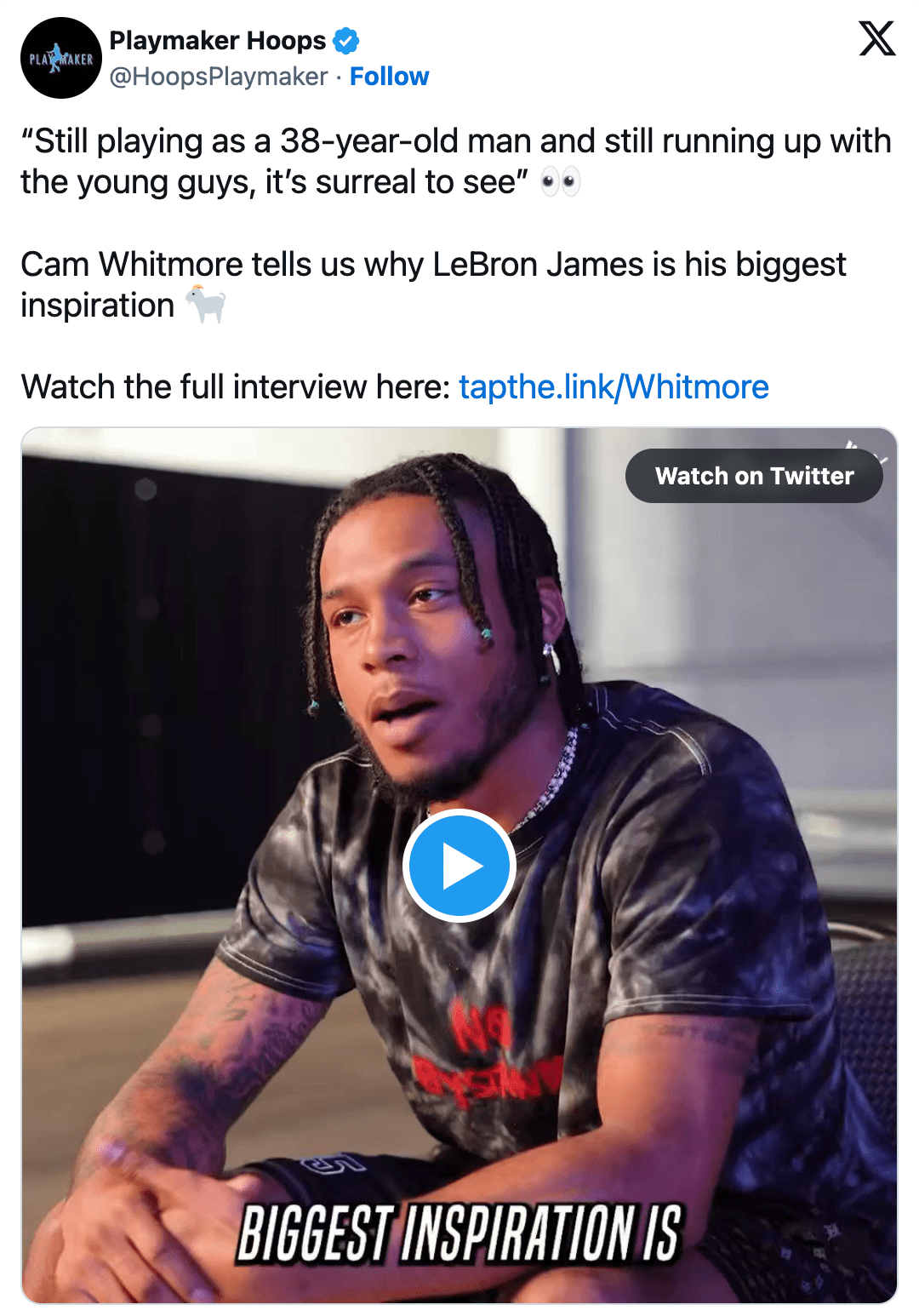Click the Cam Whitmore LeBron James sentence
The height and width of the screenshot is (1316, 919).
(x=433, y=285)
